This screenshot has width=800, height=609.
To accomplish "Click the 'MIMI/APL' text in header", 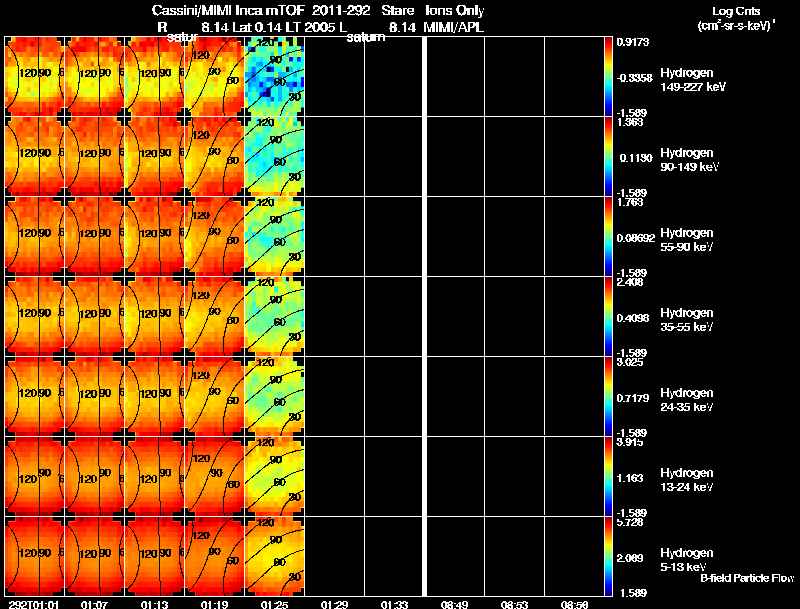I will coord(454,28).
